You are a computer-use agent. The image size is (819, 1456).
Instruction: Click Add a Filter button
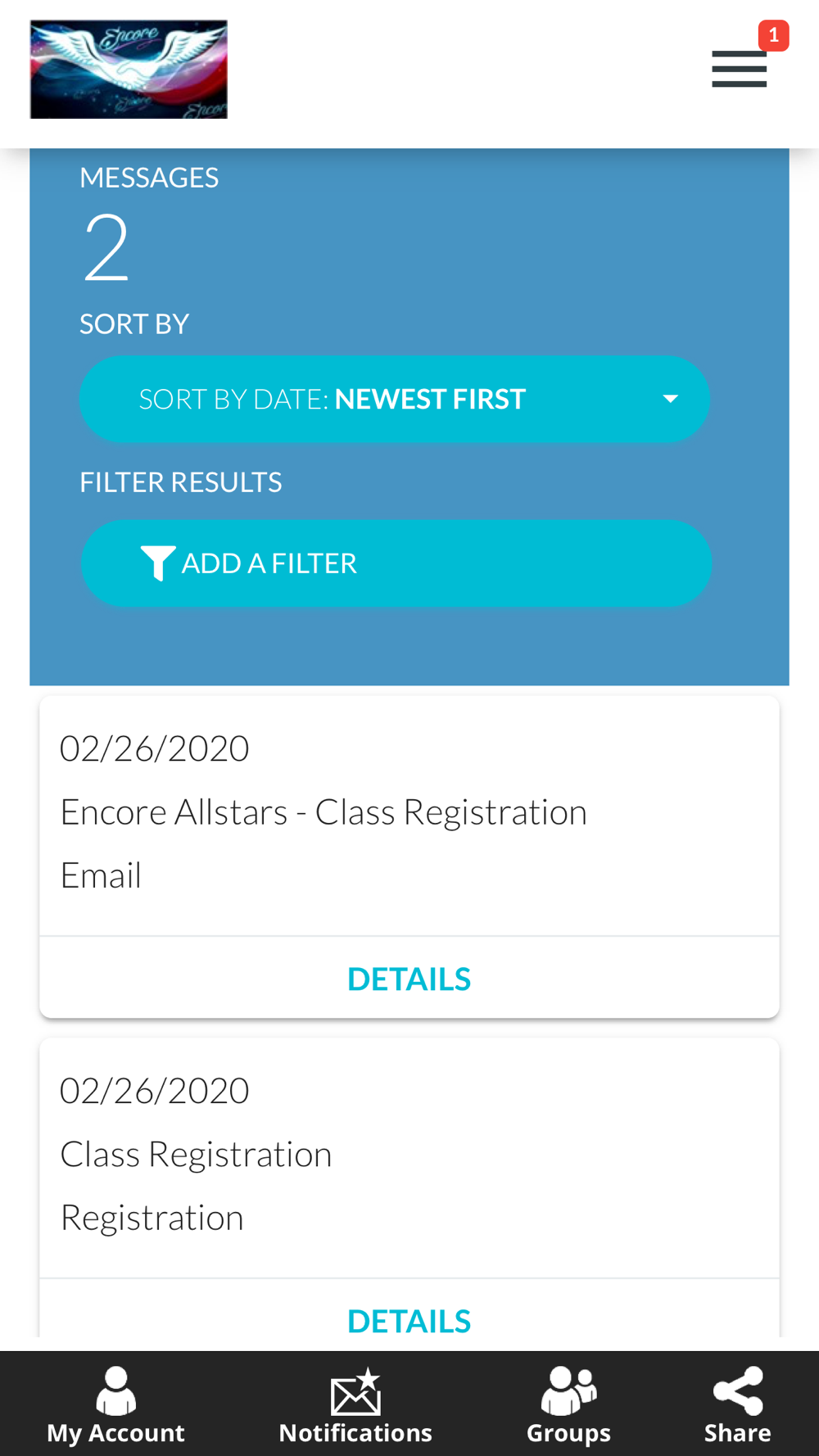tap(396, 563)
